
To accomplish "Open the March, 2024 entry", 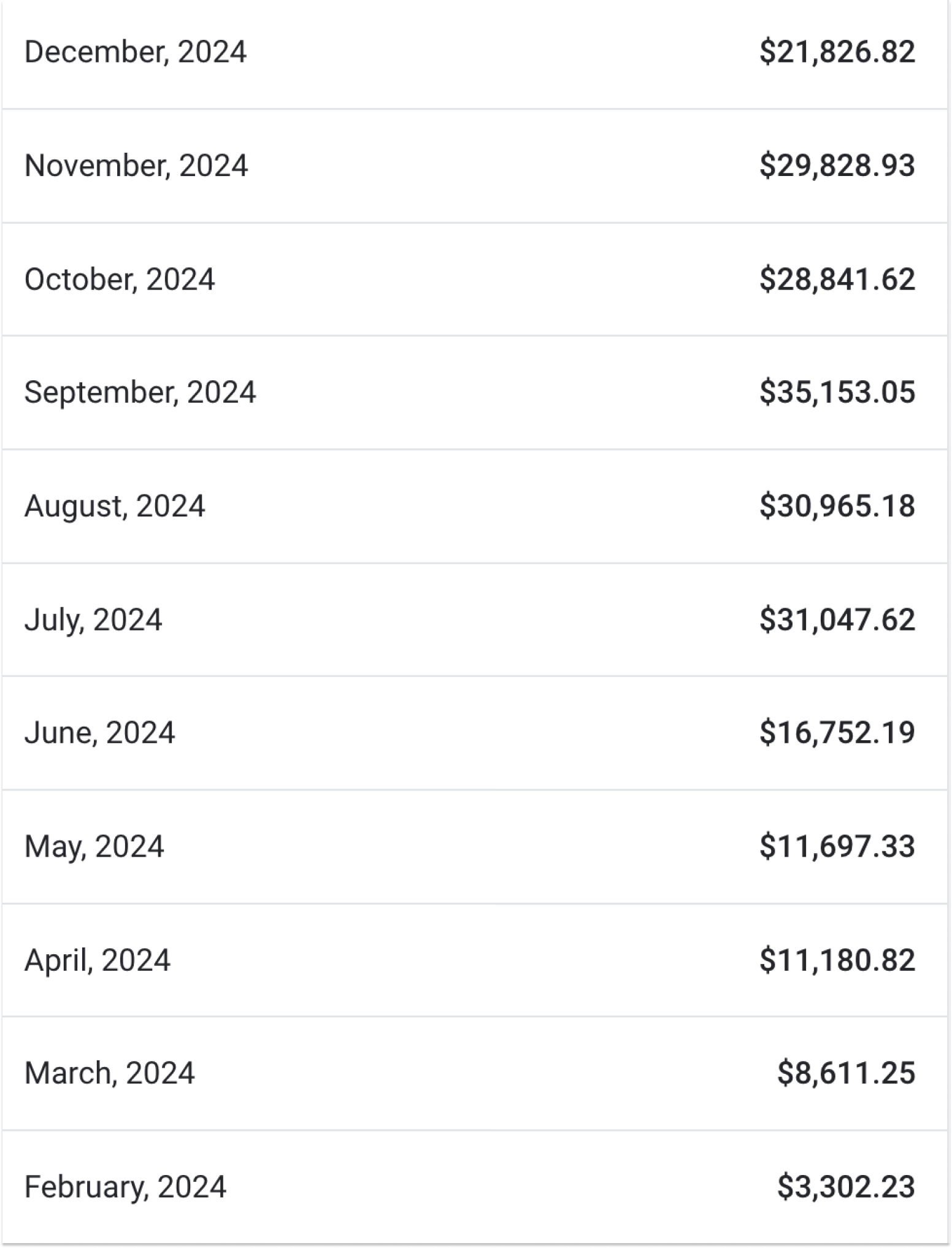I will tap(475, 1073).
